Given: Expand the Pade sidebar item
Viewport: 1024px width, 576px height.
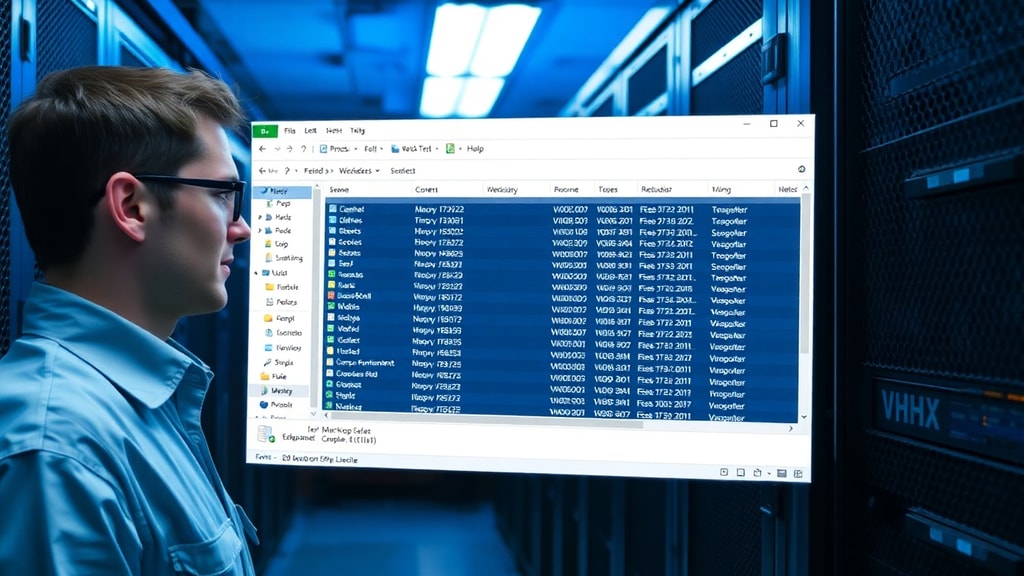Looking at the screenshot, I should pyautogui.click(x=260, y=231).
